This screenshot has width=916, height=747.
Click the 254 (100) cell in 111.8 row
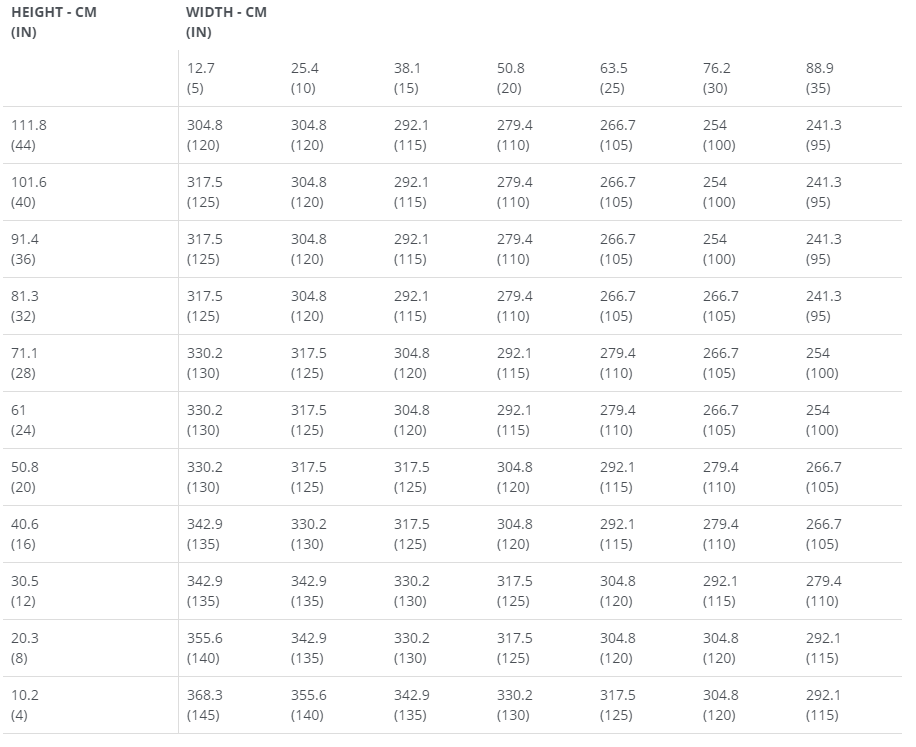pos(719,135)
